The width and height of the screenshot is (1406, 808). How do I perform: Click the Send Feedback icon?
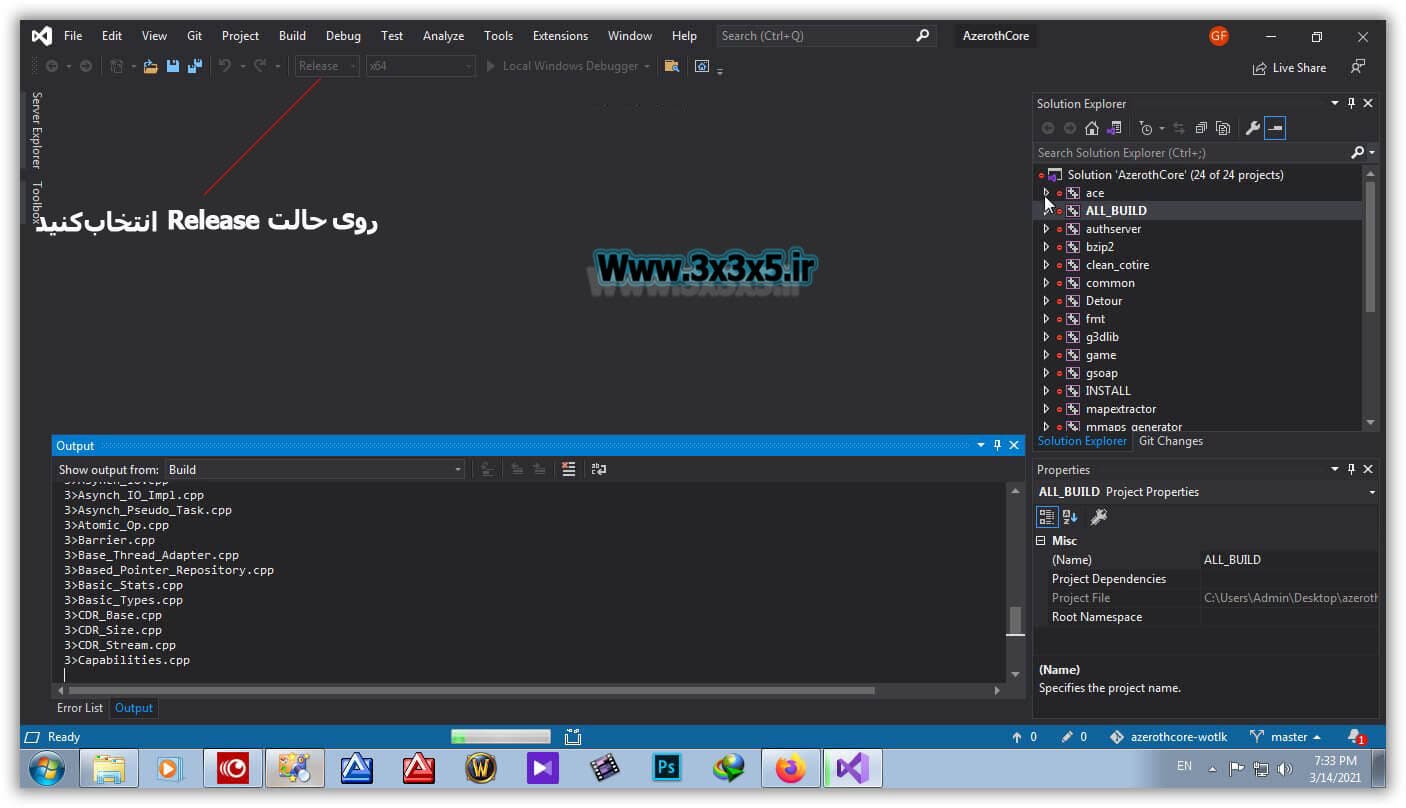[1358, 67]
